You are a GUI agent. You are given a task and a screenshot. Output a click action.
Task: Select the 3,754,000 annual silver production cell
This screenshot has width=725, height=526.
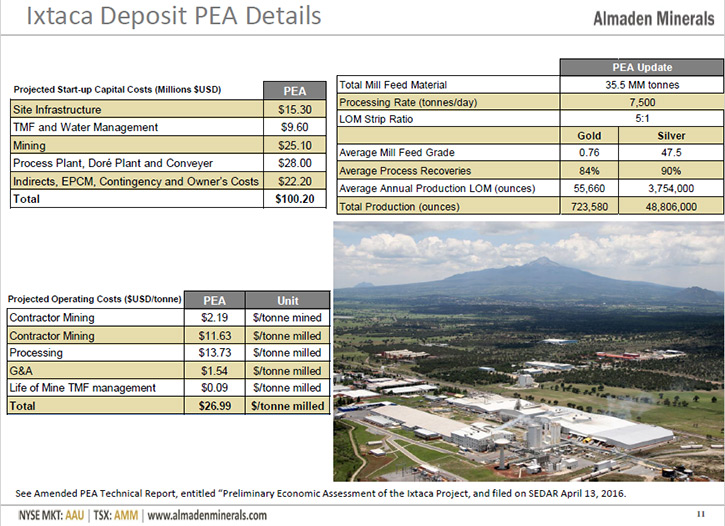(x=671, y=189)
